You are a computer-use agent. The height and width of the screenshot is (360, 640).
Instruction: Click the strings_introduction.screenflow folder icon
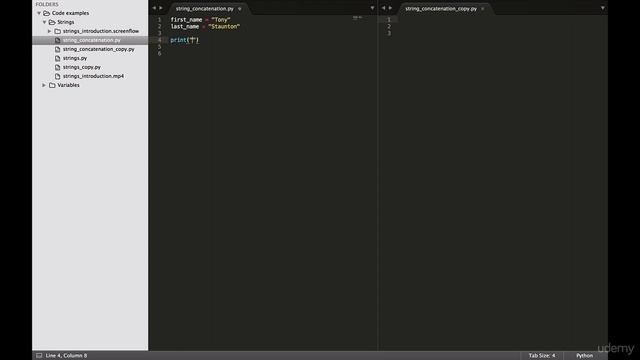[58, 31]
